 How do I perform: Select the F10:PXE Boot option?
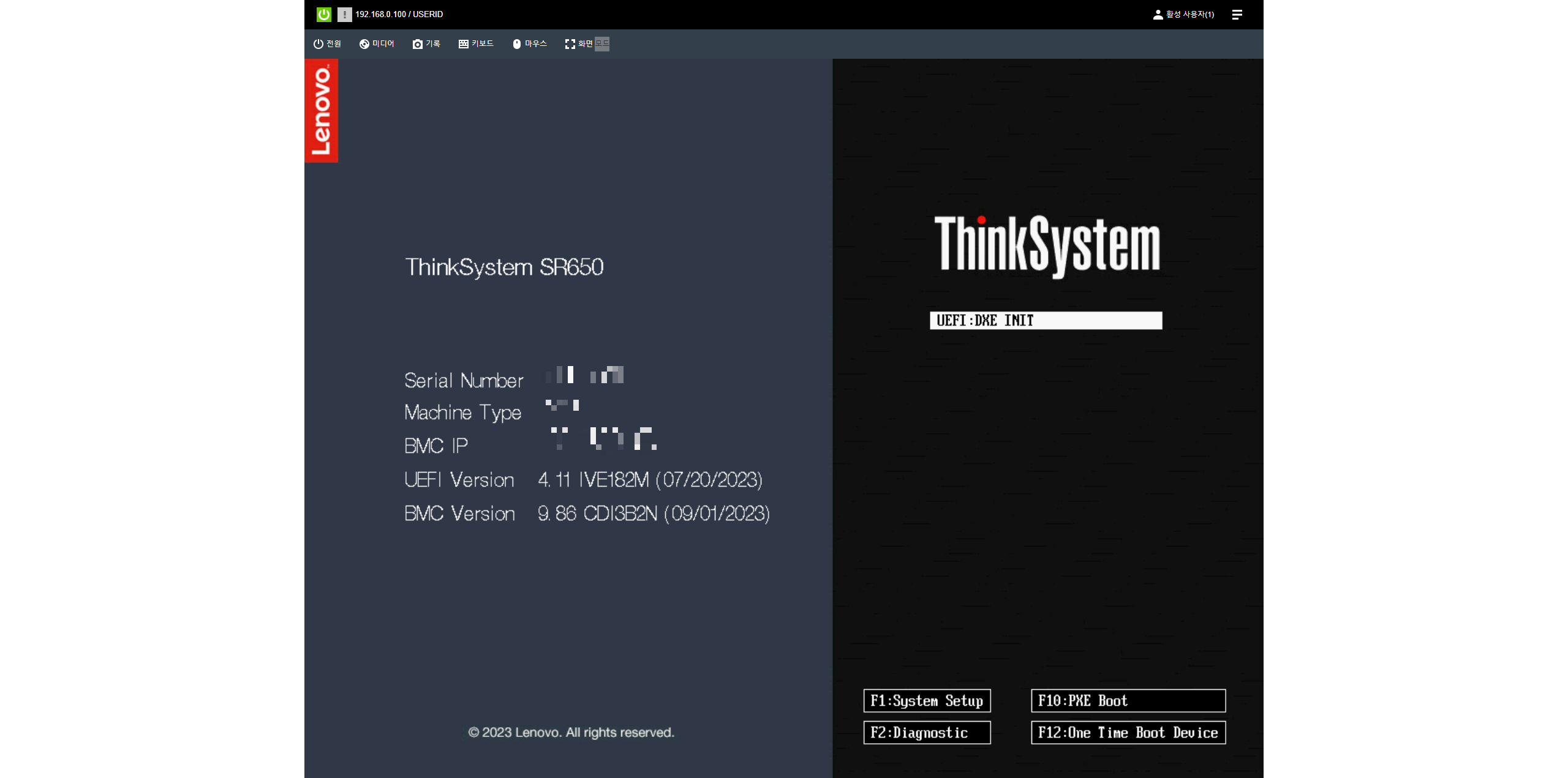point(1128,700)
